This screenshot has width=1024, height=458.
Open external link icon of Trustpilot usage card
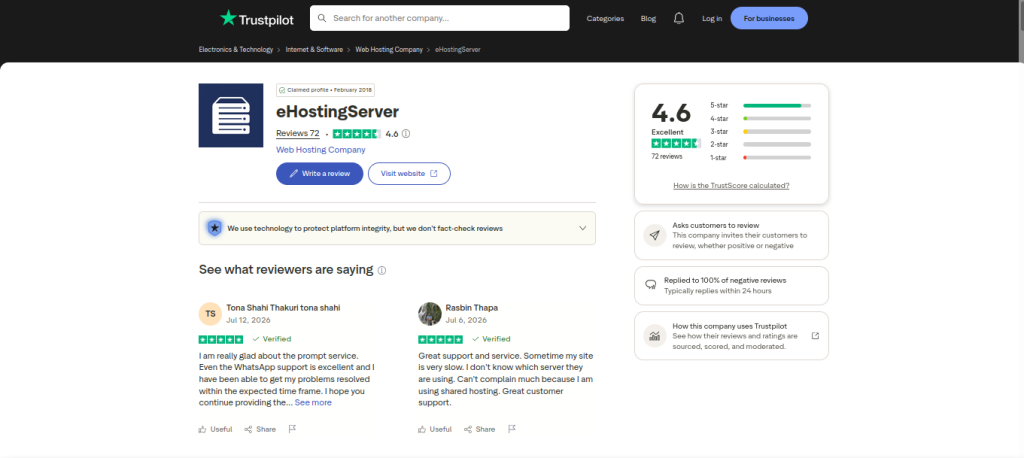click(x=815, y=336)
